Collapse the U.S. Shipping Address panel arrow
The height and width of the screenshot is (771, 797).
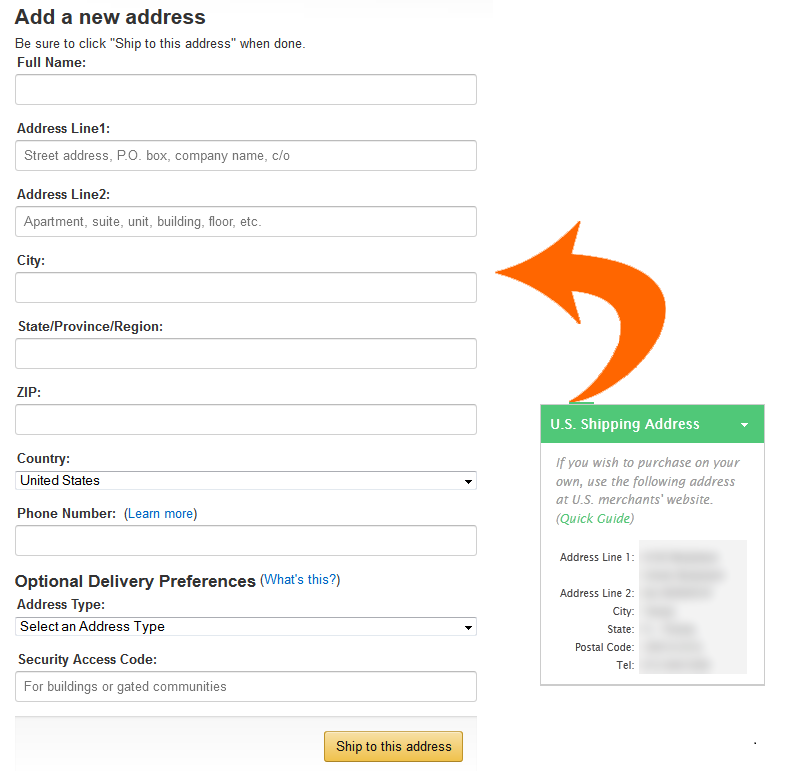tap(744, 424)
